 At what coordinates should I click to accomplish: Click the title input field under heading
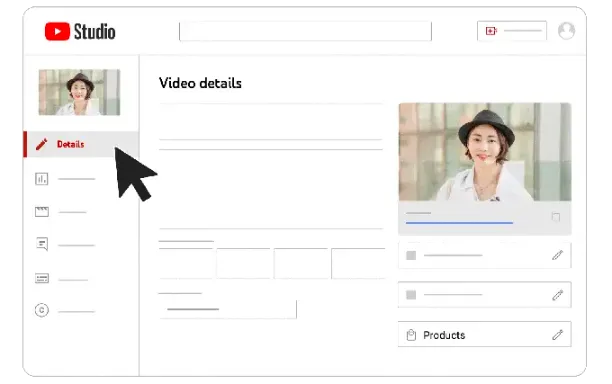pyautogui.click(x=270, y=122)
